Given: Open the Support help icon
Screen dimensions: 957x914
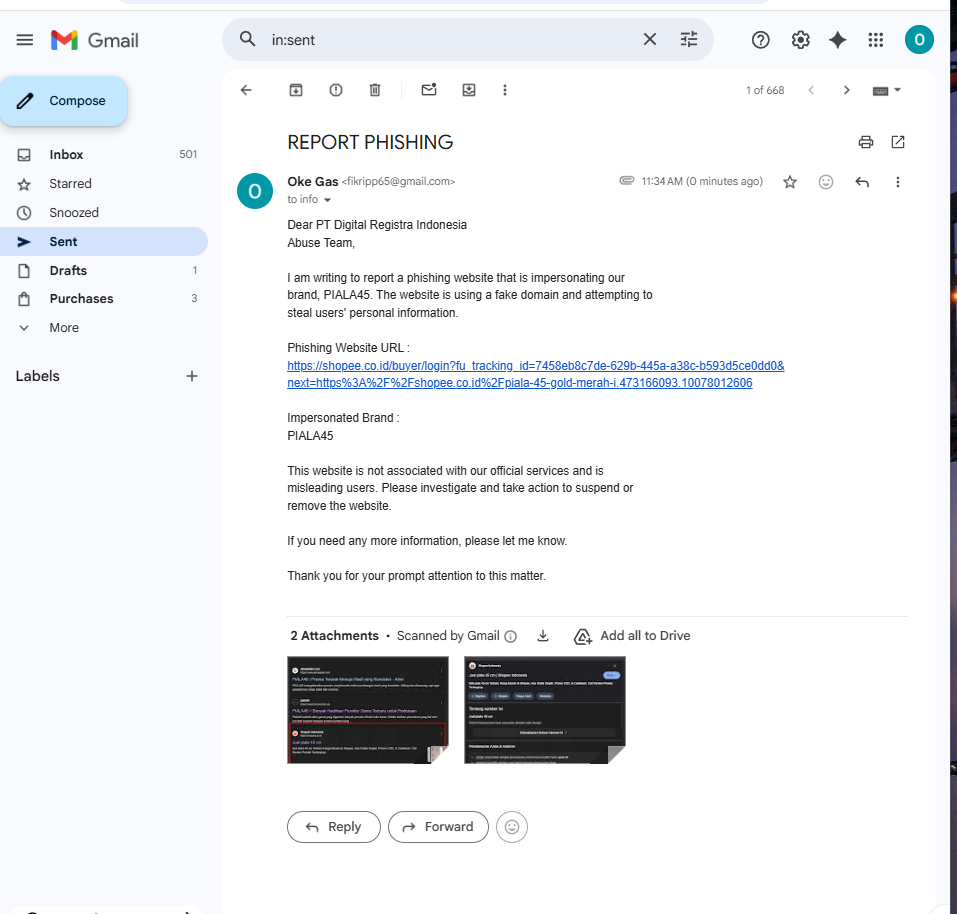Looking at the screenshot, I should (760, 40).
